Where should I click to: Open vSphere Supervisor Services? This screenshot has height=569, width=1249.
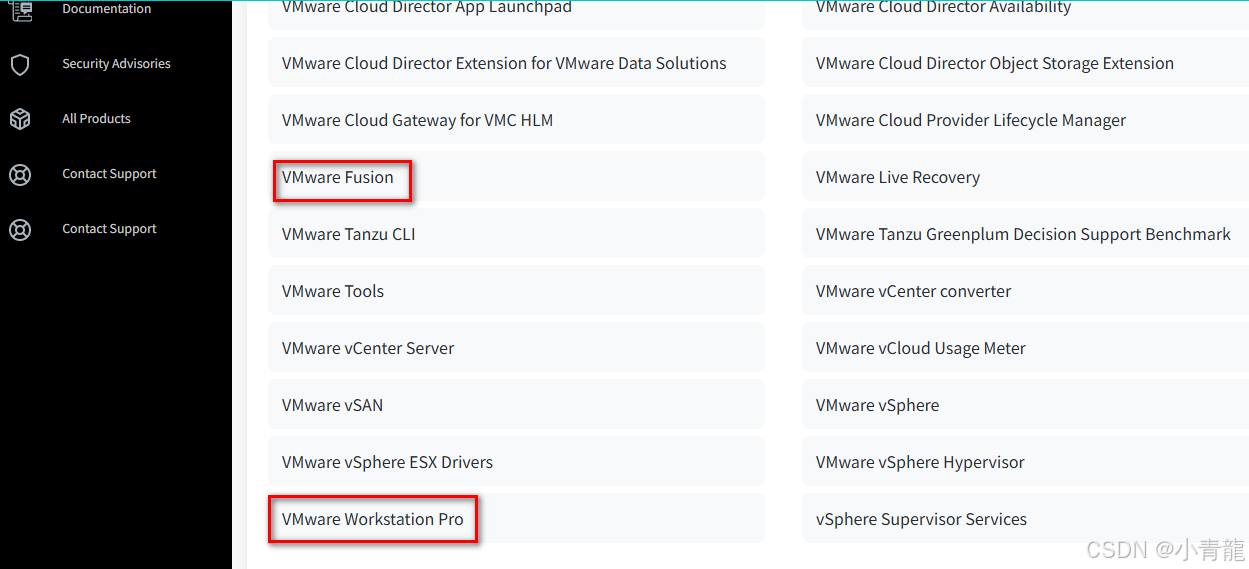click(x=1025, y=519)
